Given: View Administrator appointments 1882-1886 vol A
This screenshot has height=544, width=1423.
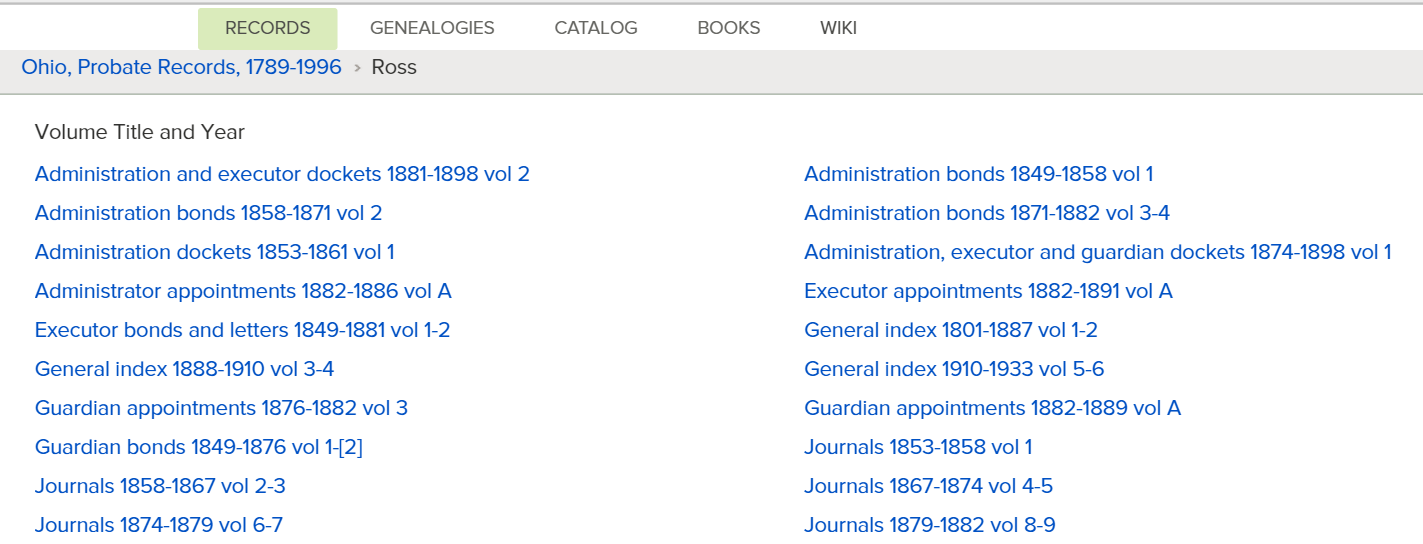Looking at the screenshot, I should point(243,291).
